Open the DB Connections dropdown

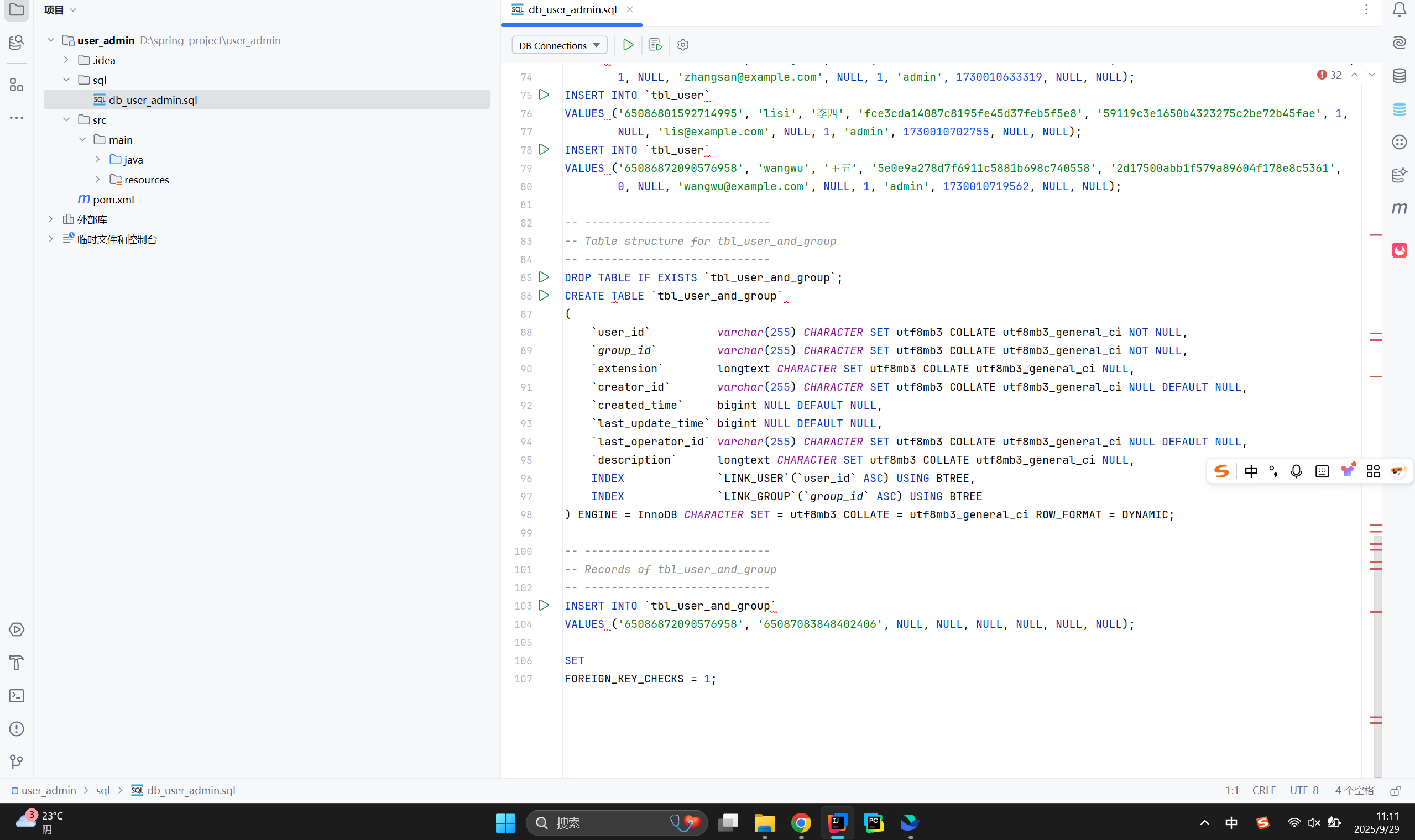click(559, 45)
